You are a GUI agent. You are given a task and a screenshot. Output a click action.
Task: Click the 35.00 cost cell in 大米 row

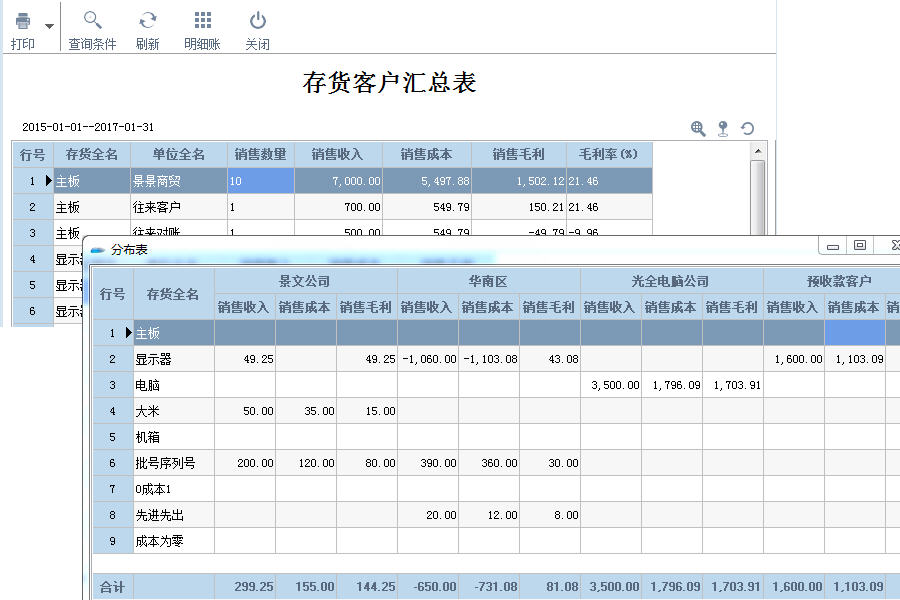pyautogui.click(x=306, y=411)
